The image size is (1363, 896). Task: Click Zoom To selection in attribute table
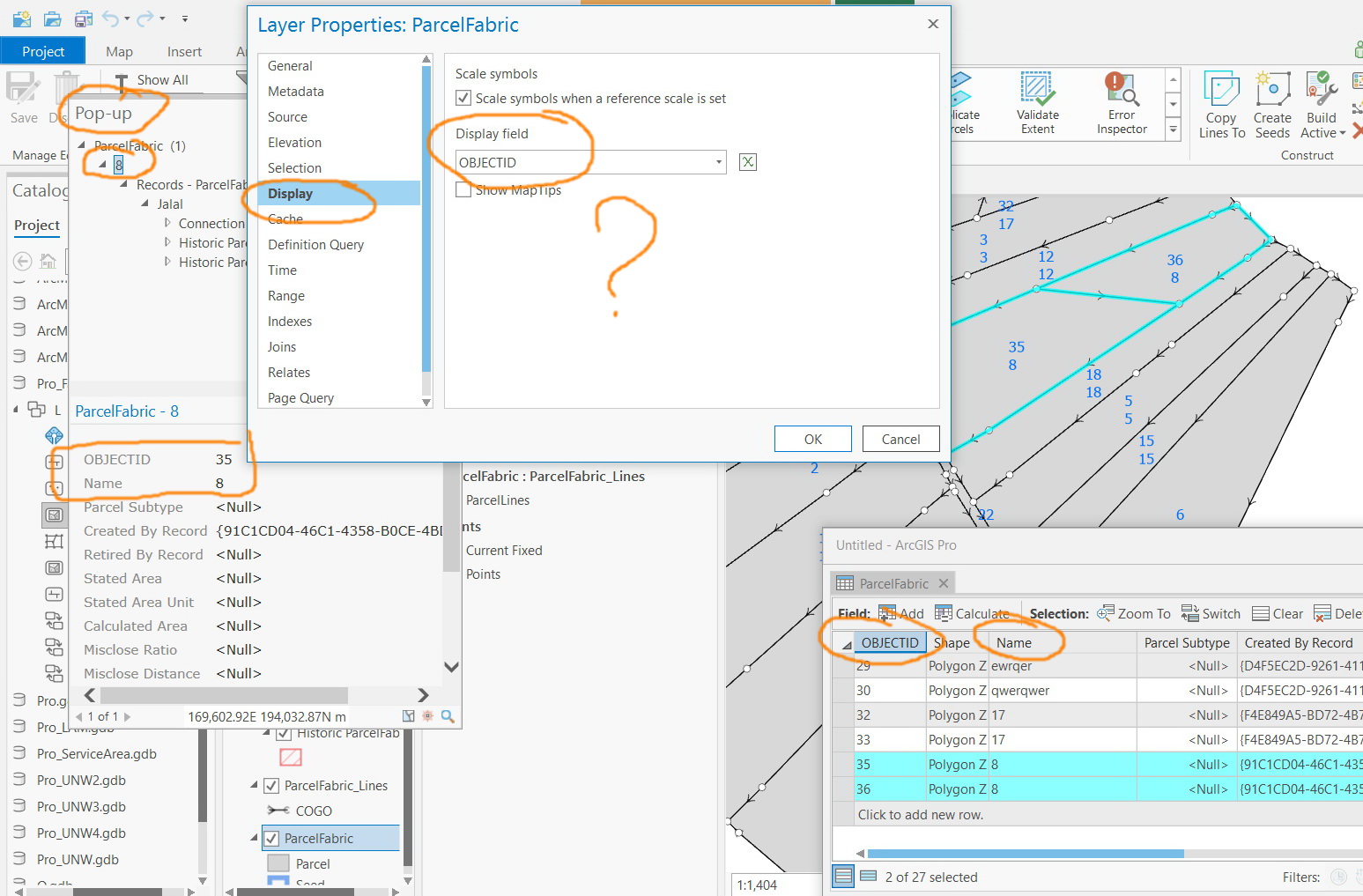pos(1133,613)
